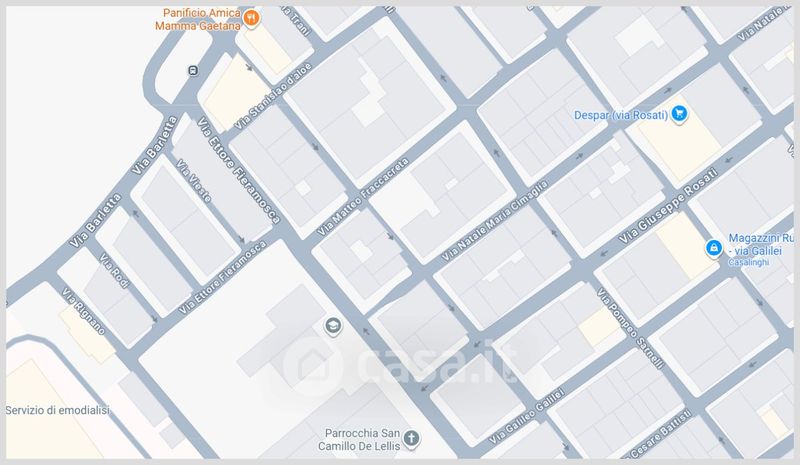
Task: Click the Via Giuseppe Rosati street label
Action: coord(668,205)
